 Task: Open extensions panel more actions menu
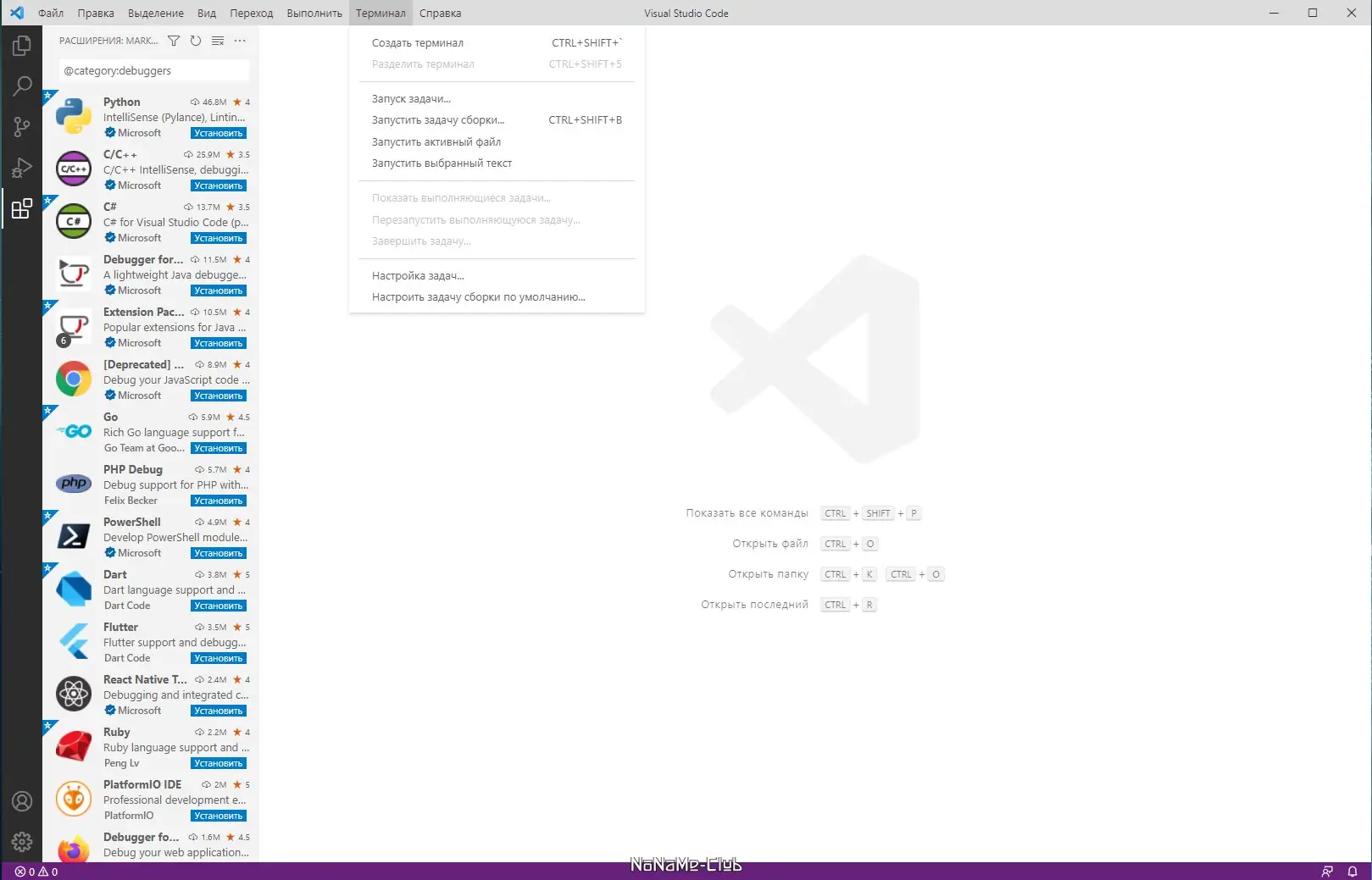pyautogui.click(x=240, y=41)
